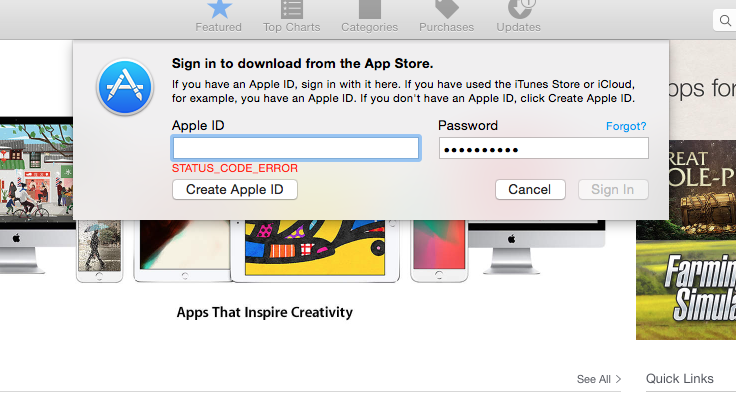The image size is (736, 400).
Task: Open the Updates tab
Action: [x=519, y=17]
